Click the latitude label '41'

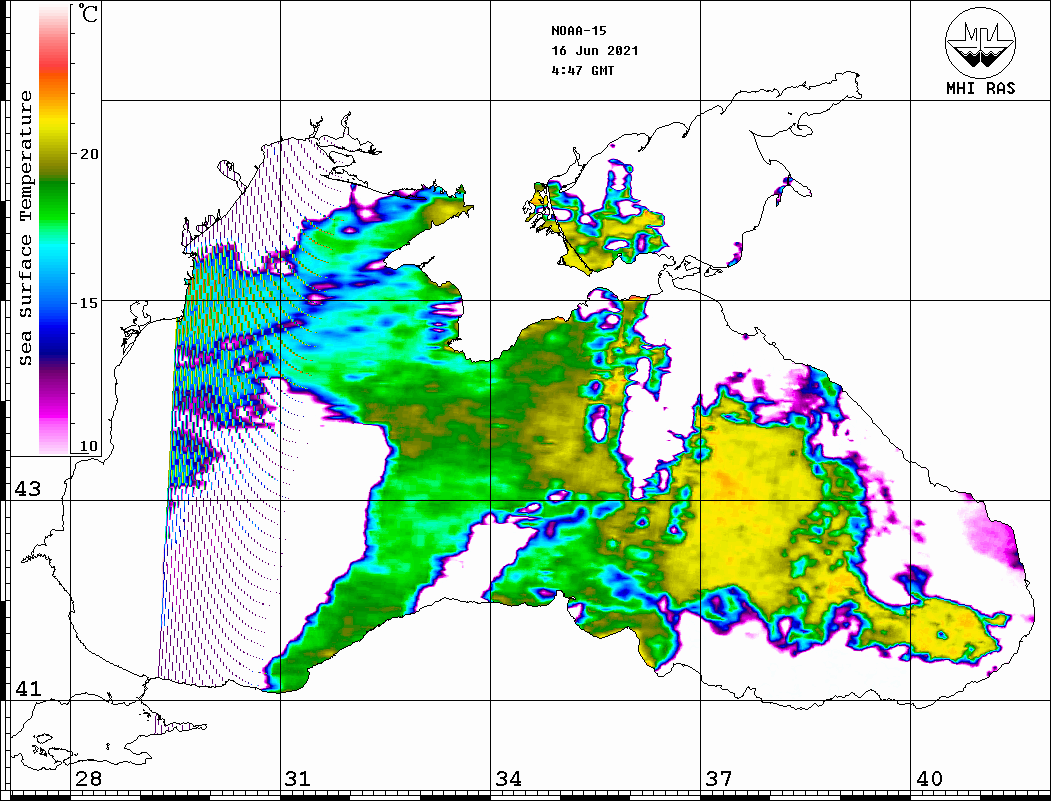coord(27,689)
